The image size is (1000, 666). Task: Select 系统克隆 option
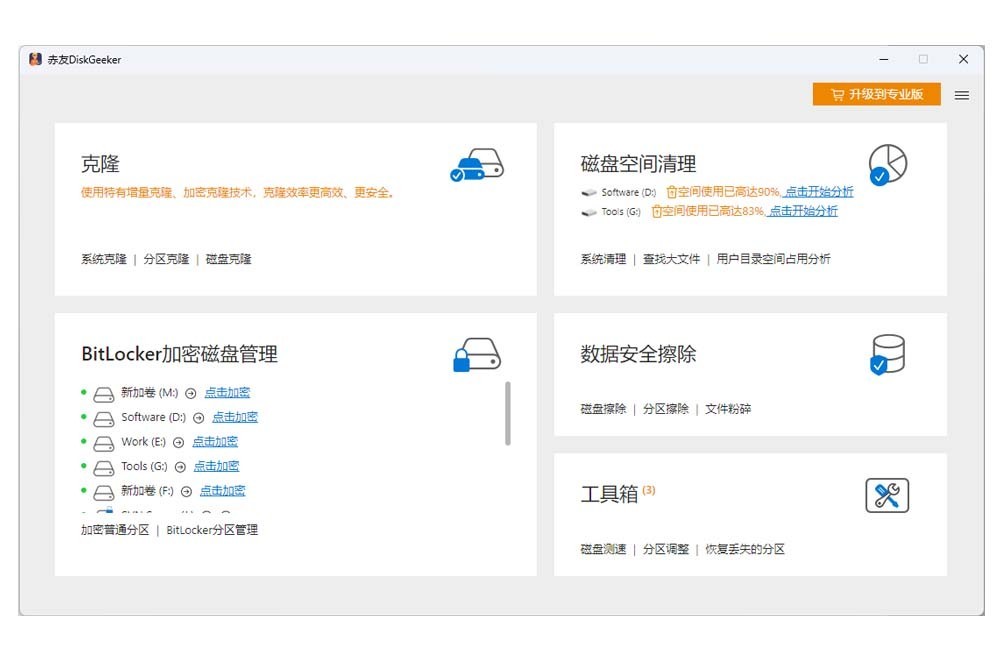tap(103, 259)
